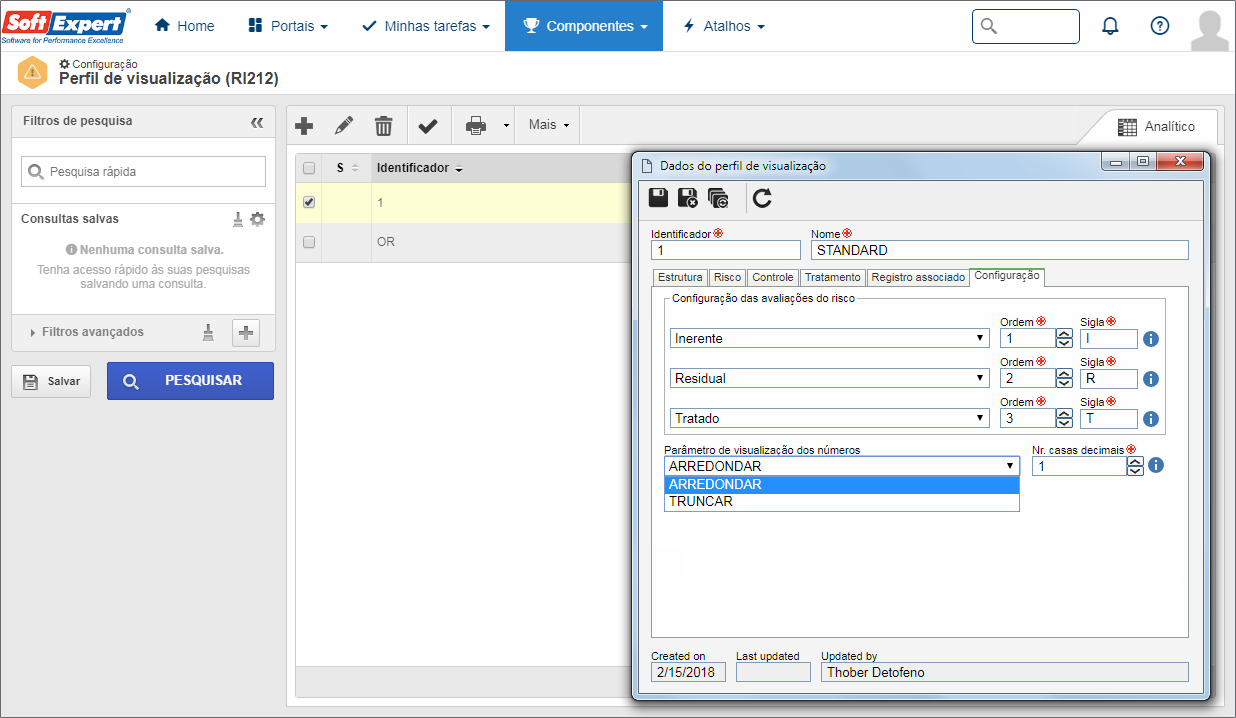
Task: Click the Salvar button
Action: (x=51, y=382)
